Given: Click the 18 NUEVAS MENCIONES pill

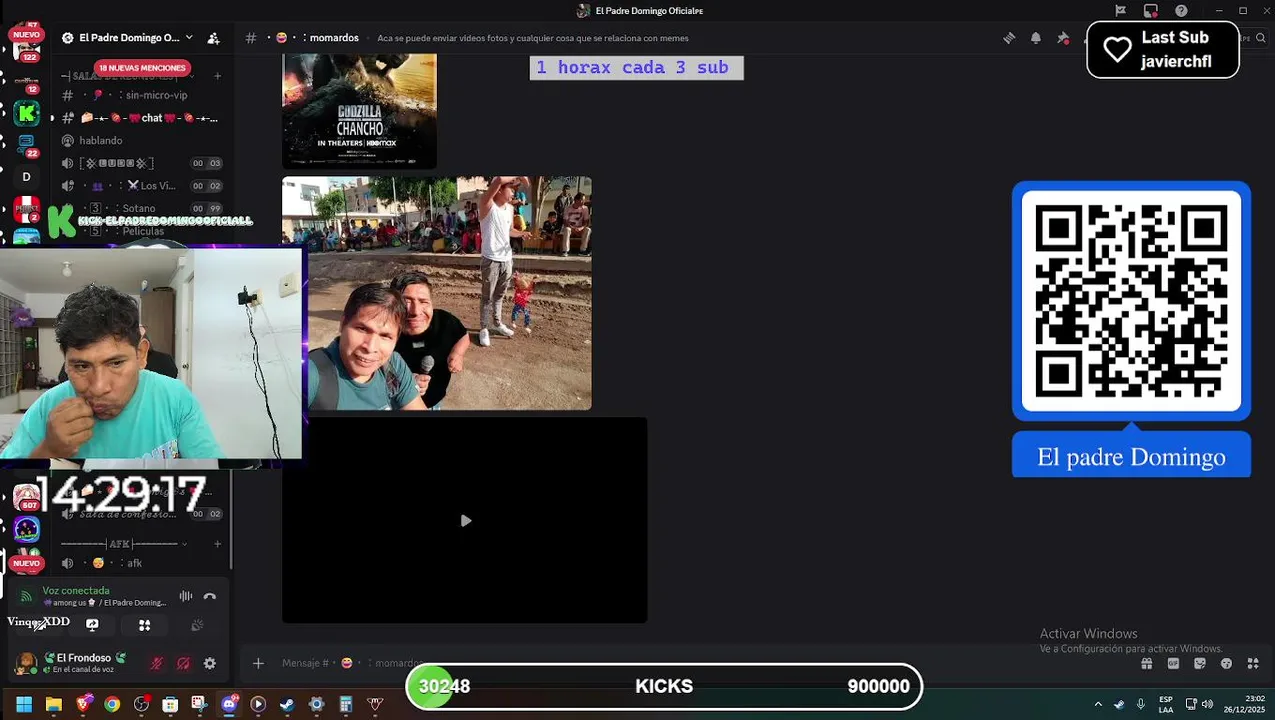Looking at the screenshot, I should tap(142, 68).
